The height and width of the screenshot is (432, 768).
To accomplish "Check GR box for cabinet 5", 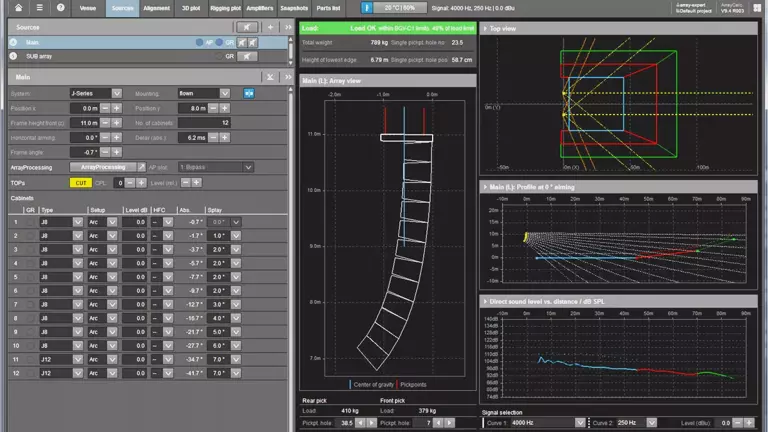I will point(30,277).
